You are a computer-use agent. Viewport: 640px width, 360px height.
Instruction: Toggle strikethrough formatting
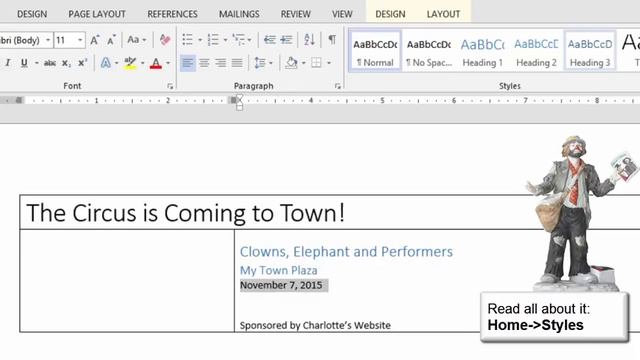click(50, 63)
